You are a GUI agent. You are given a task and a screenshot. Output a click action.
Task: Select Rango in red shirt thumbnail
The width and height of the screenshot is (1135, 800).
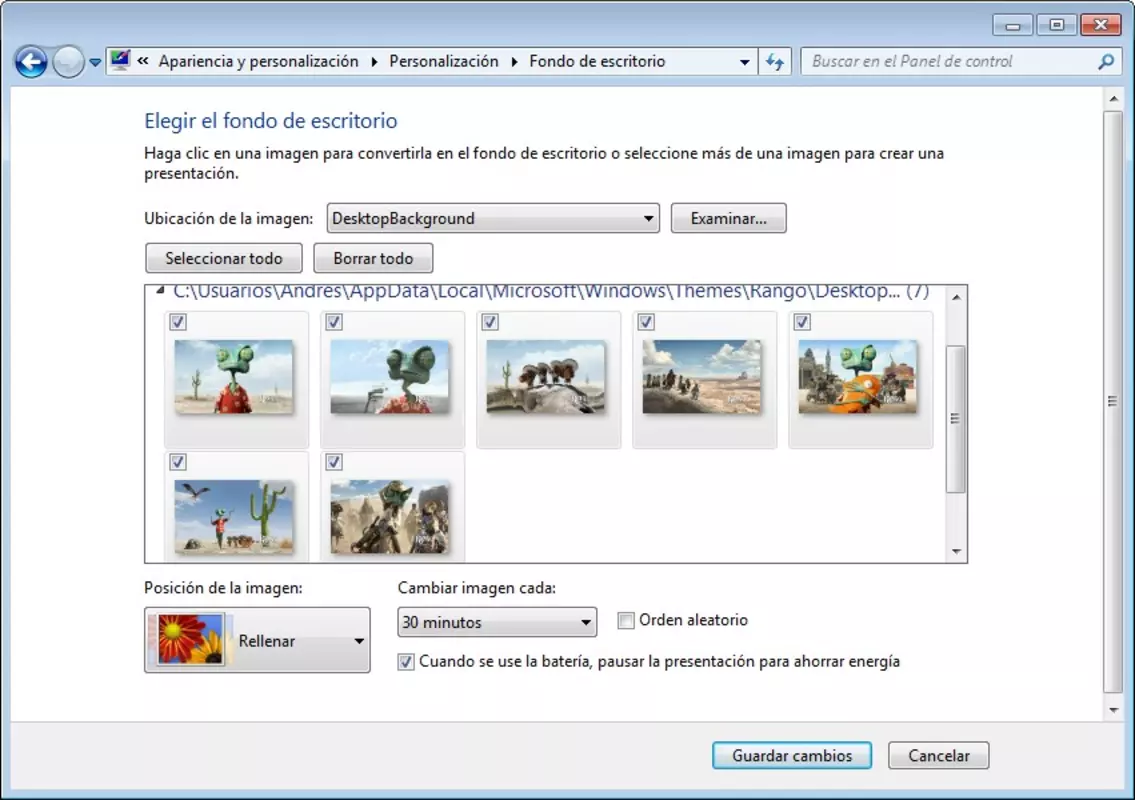pos(234,376)
